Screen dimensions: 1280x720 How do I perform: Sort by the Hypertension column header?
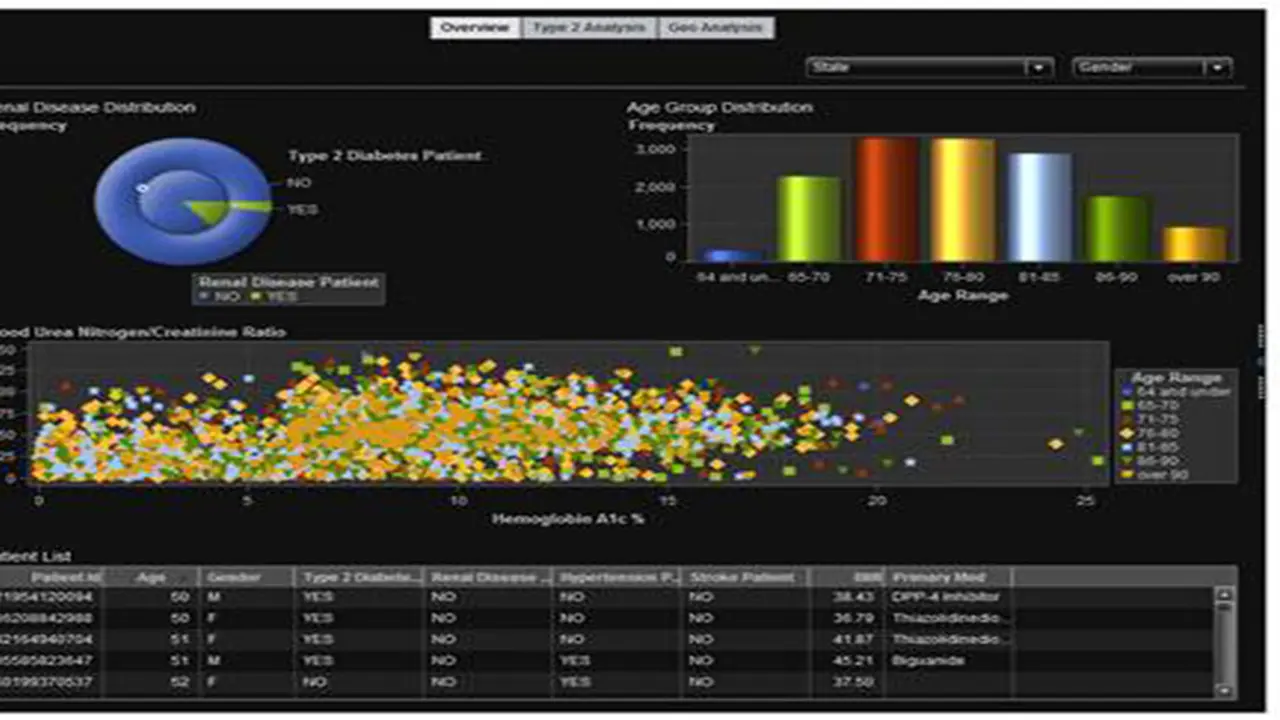(x=618, y=577)
